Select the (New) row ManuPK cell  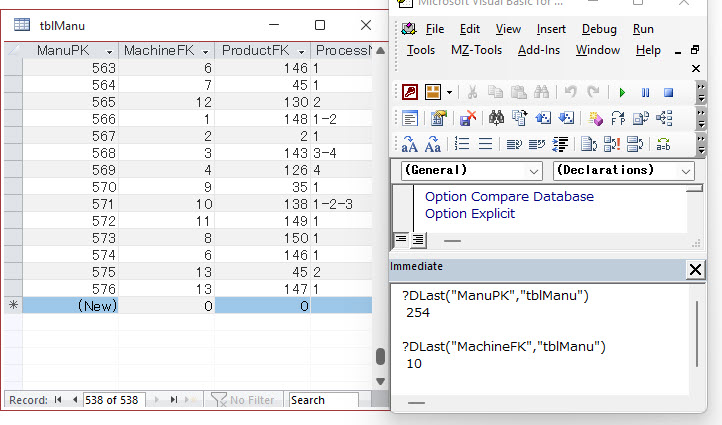click(x=70, y=306)
